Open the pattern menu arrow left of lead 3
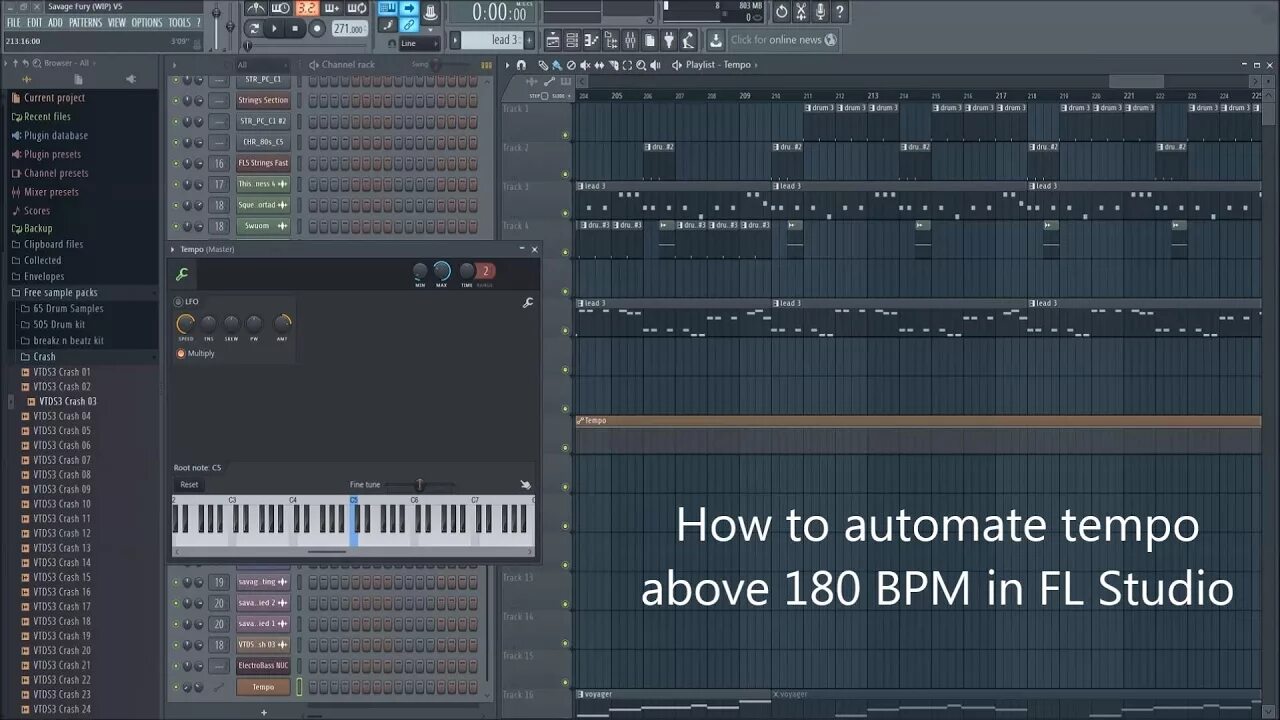This screenshot has height=720, width=1280. [456, 40]
